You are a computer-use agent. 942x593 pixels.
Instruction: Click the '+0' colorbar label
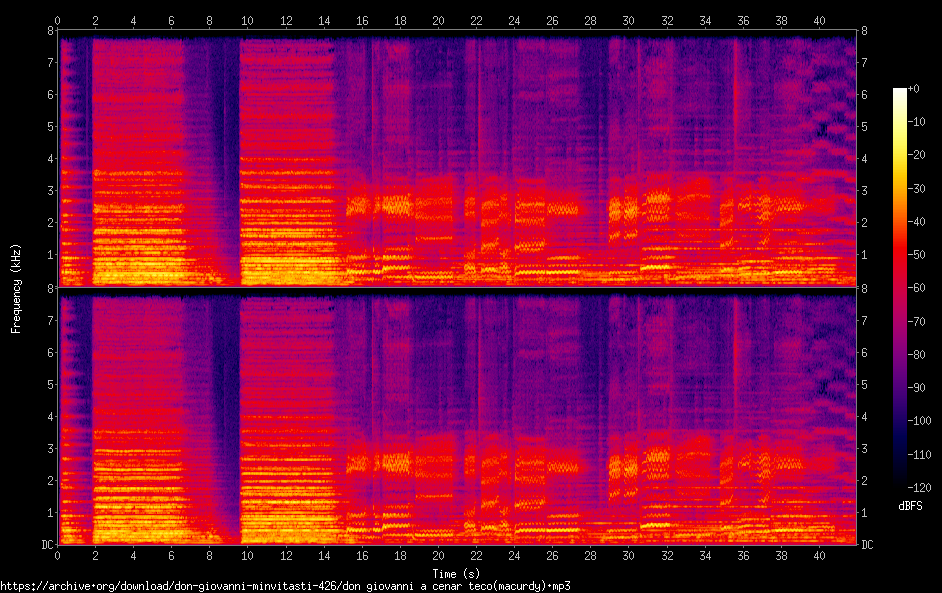(x=913, y=89)
